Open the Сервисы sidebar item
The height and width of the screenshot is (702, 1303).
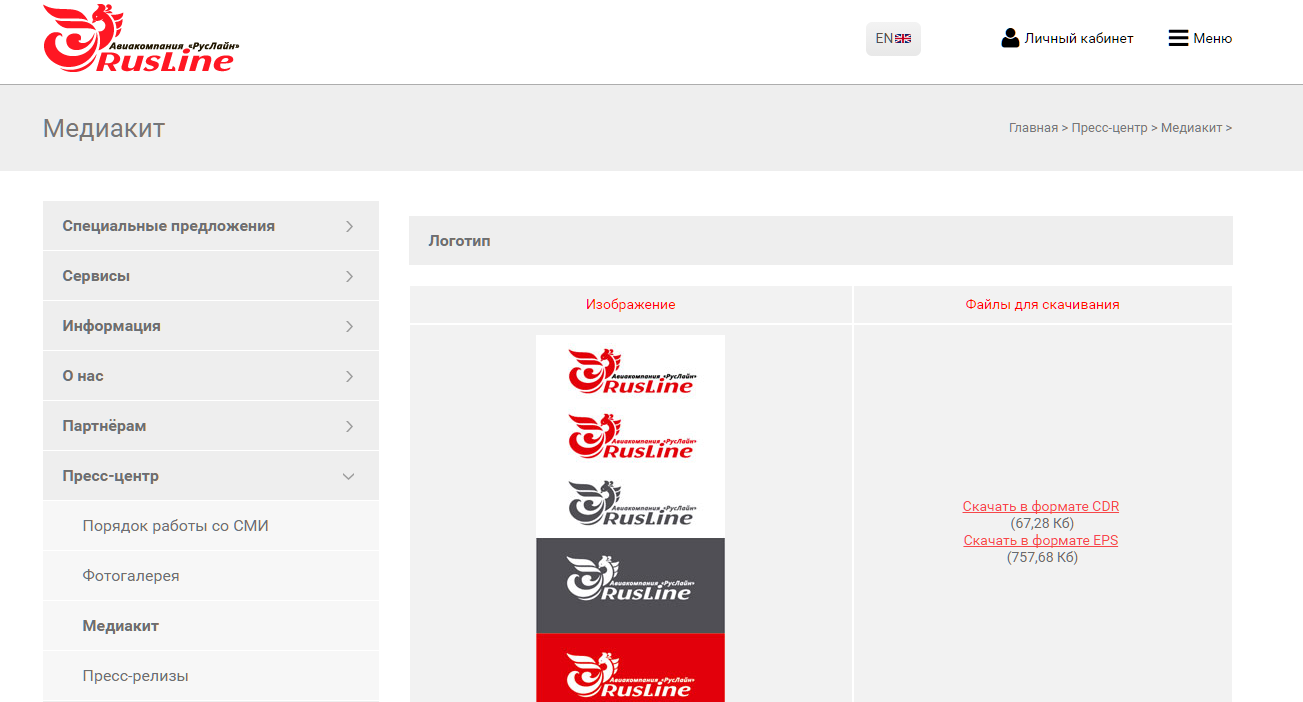[211, 276]
